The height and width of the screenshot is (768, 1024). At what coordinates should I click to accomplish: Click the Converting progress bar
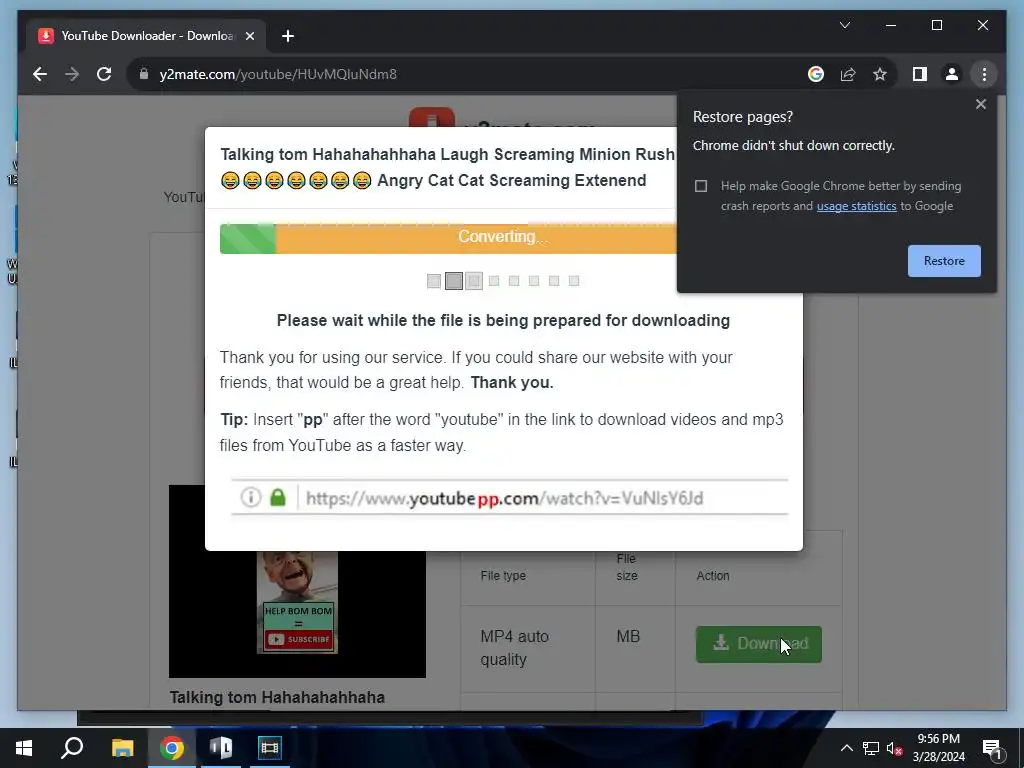448,238
